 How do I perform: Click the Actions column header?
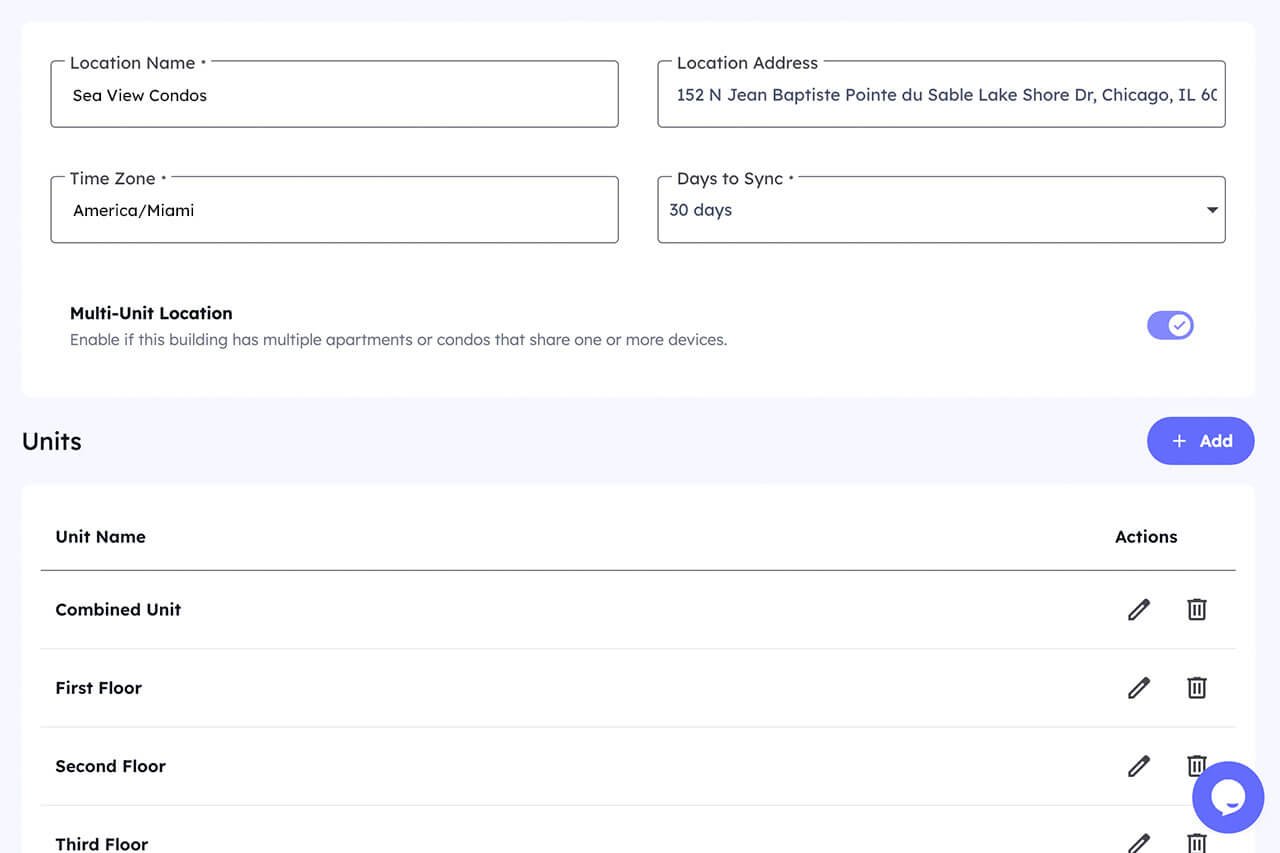click(1146, 536)
